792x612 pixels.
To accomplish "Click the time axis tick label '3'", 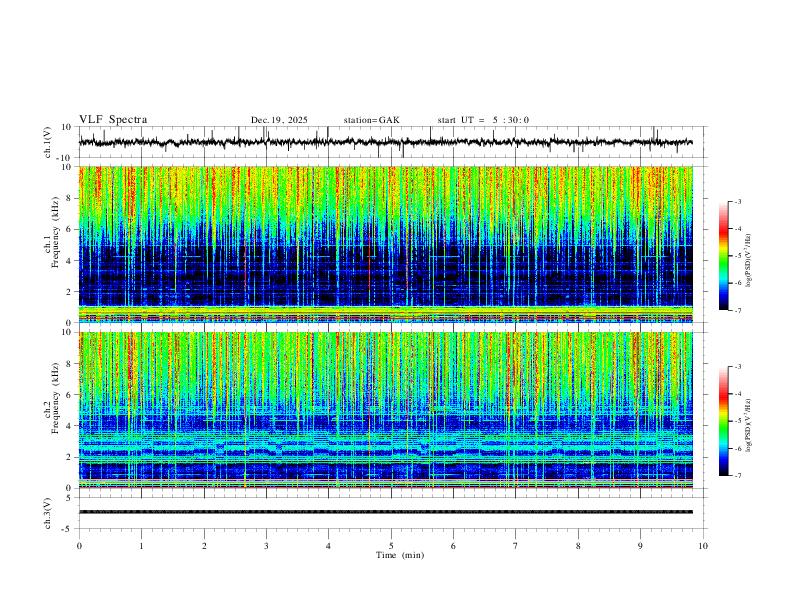I will (x=266, y=546).
